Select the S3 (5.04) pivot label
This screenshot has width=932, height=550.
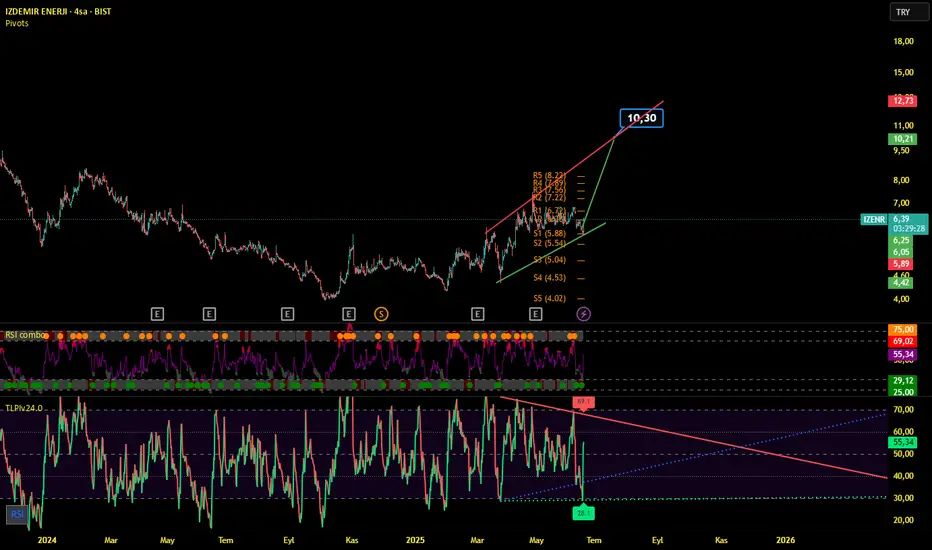pyautogui.click(x=549, y=260)
